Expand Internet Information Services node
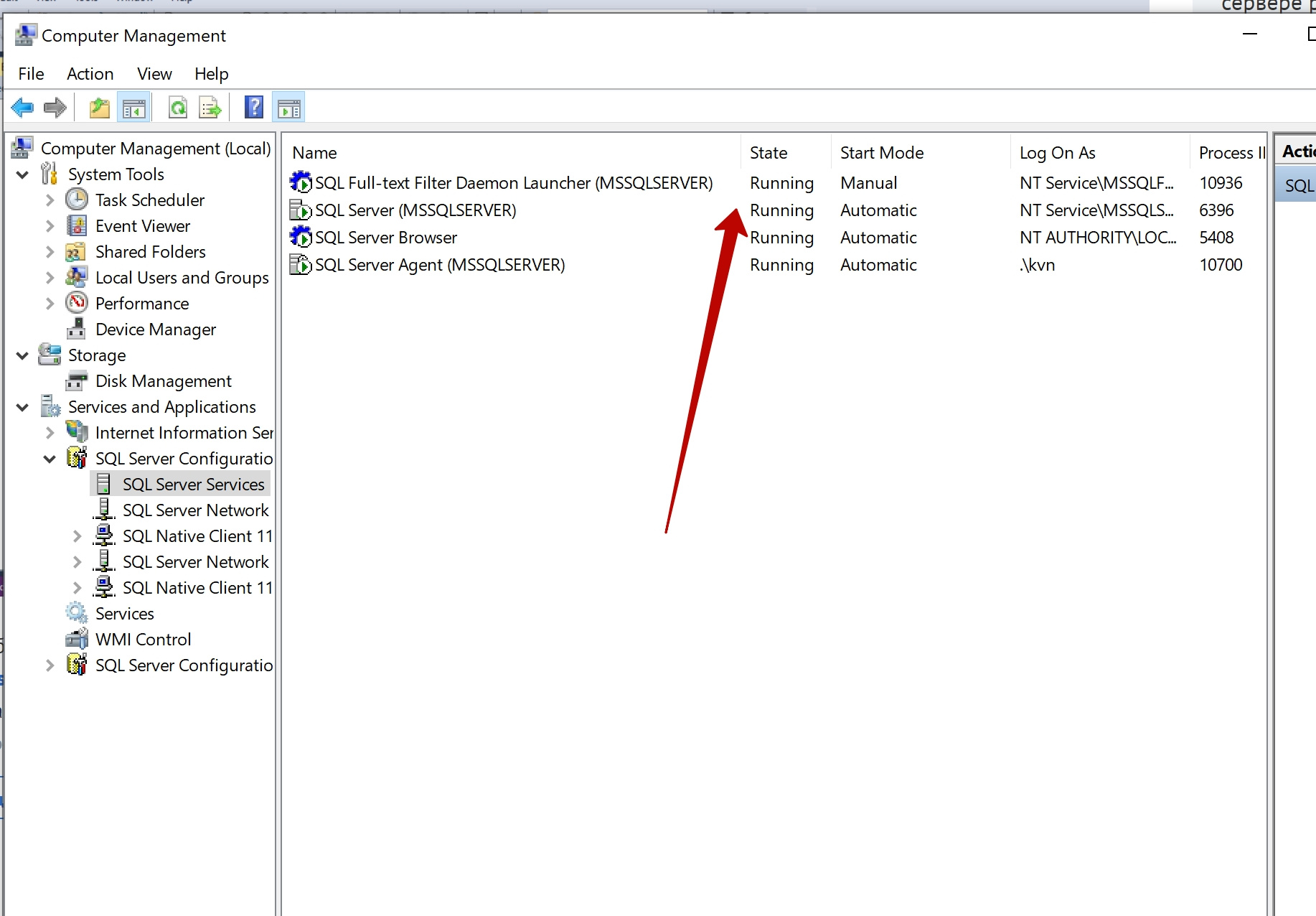 (50, 433)
